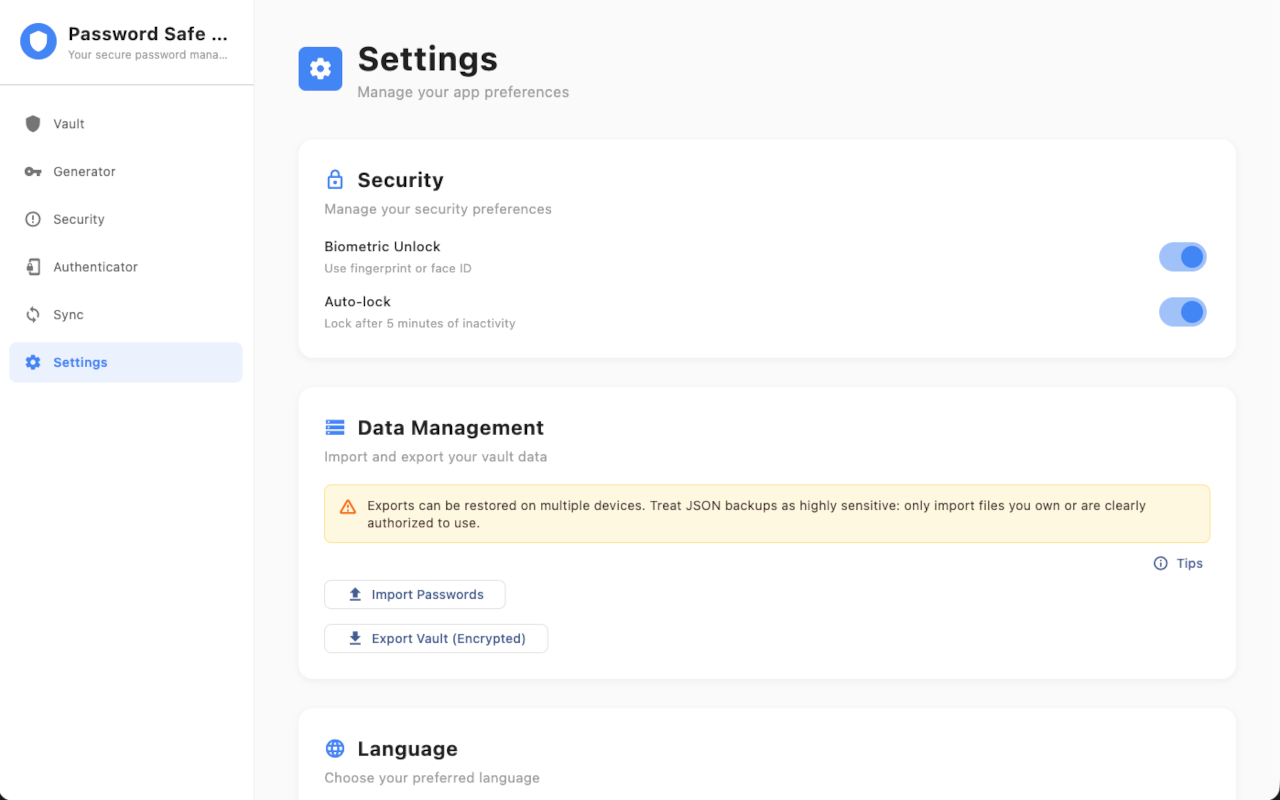The height and width of the screenshot is (800, 1280).
Task: Click "Manage your security preferences" text
Action: (x=438, y=209)
